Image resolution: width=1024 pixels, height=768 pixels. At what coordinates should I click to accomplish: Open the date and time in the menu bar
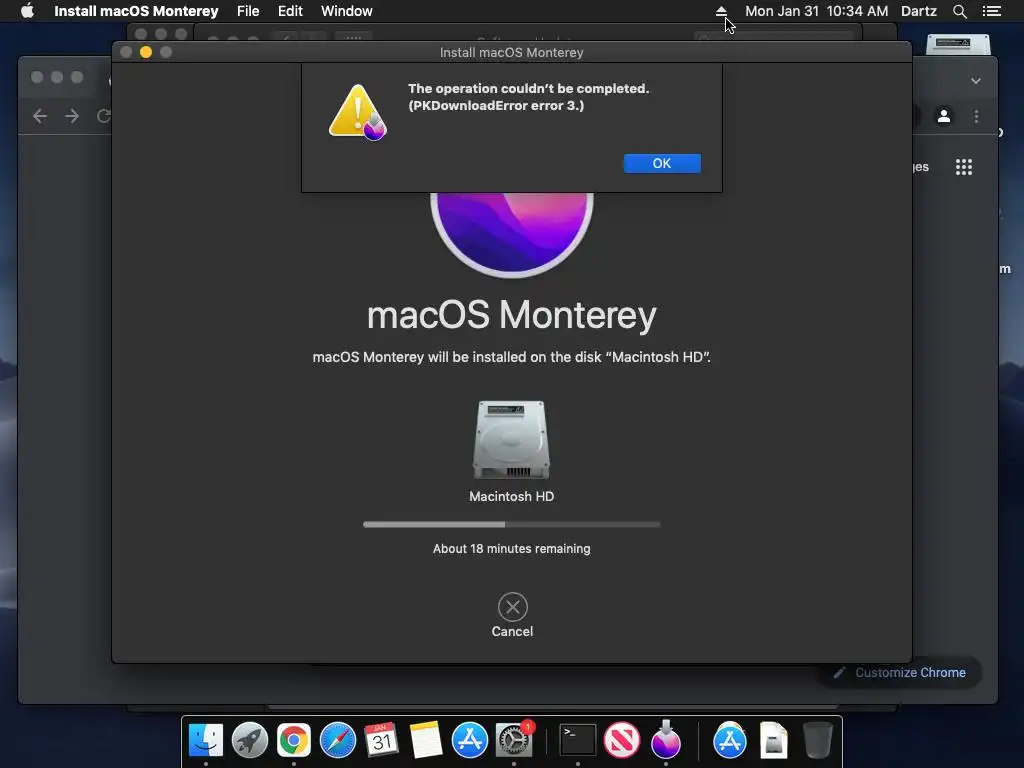pyautogui.click(x=816, y=11)
